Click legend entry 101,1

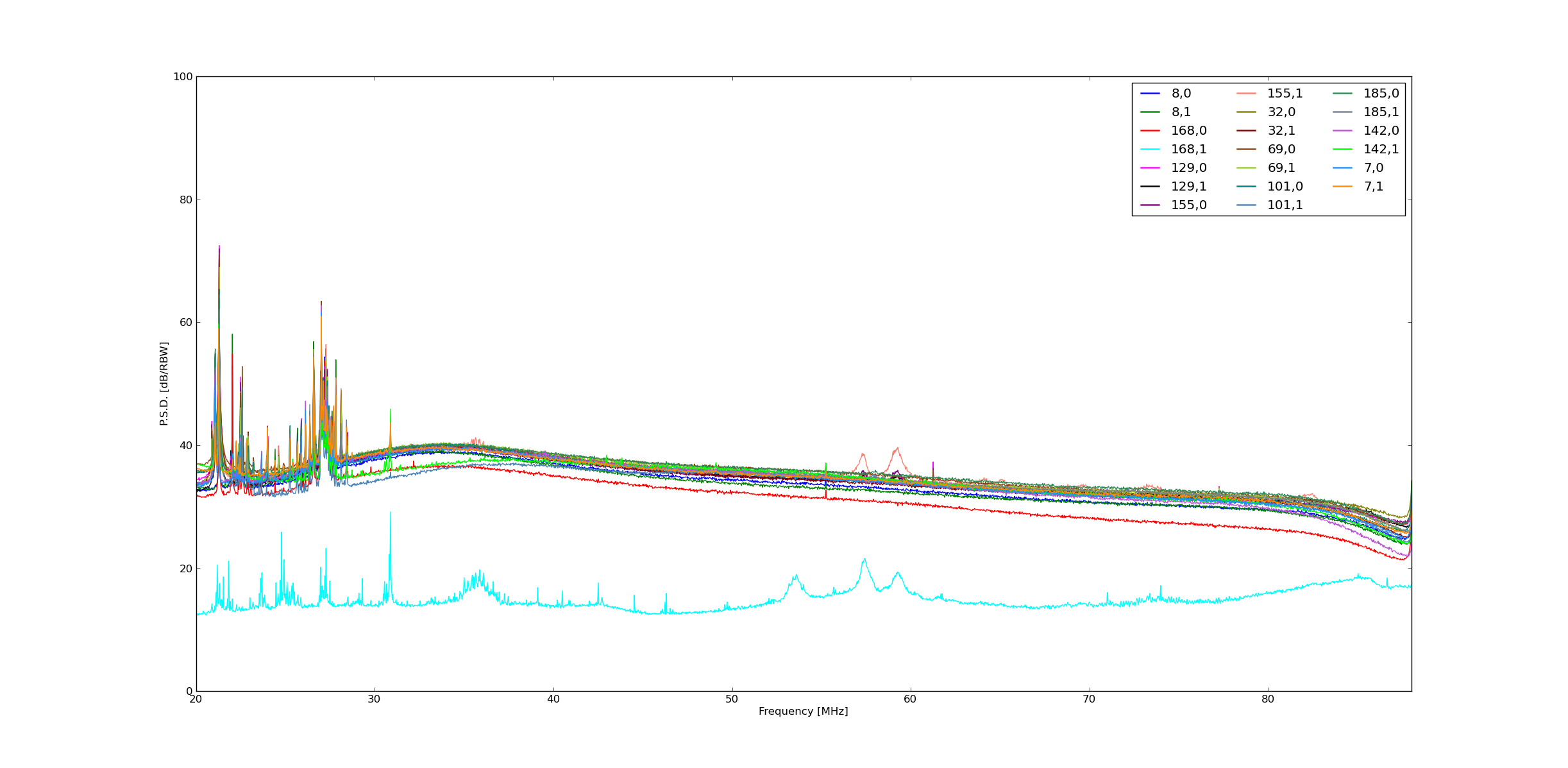pos(1269,205)
